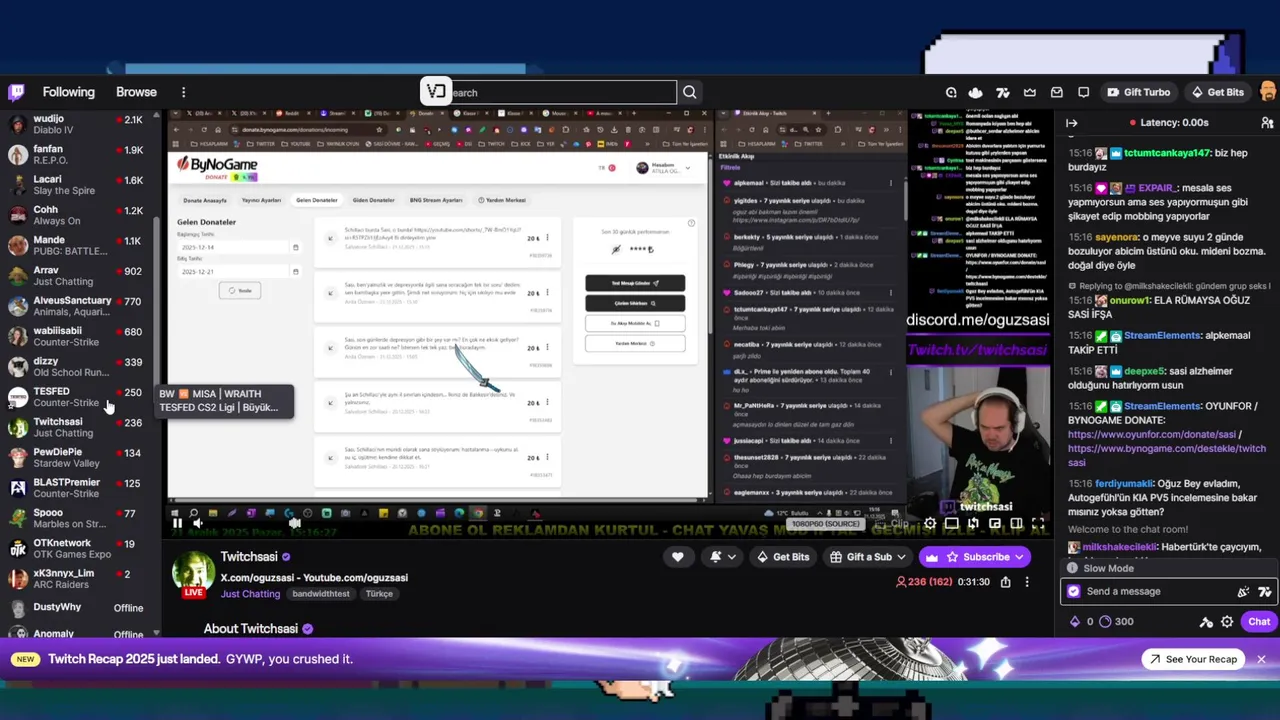
Task: Open bynogame destekle link in chat
Action: click(1167, 456)
